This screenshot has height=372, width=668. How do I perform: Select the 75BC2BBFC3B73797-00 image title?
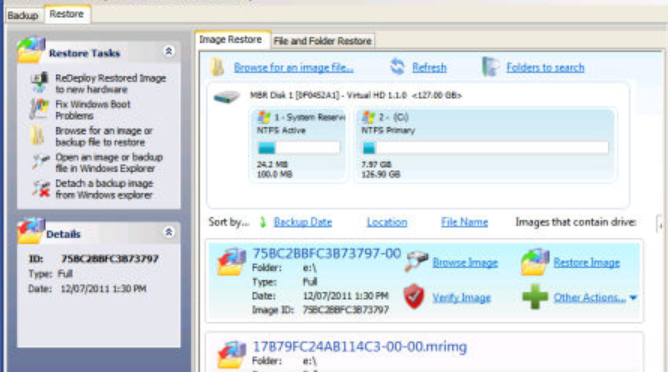click(326, 254)
